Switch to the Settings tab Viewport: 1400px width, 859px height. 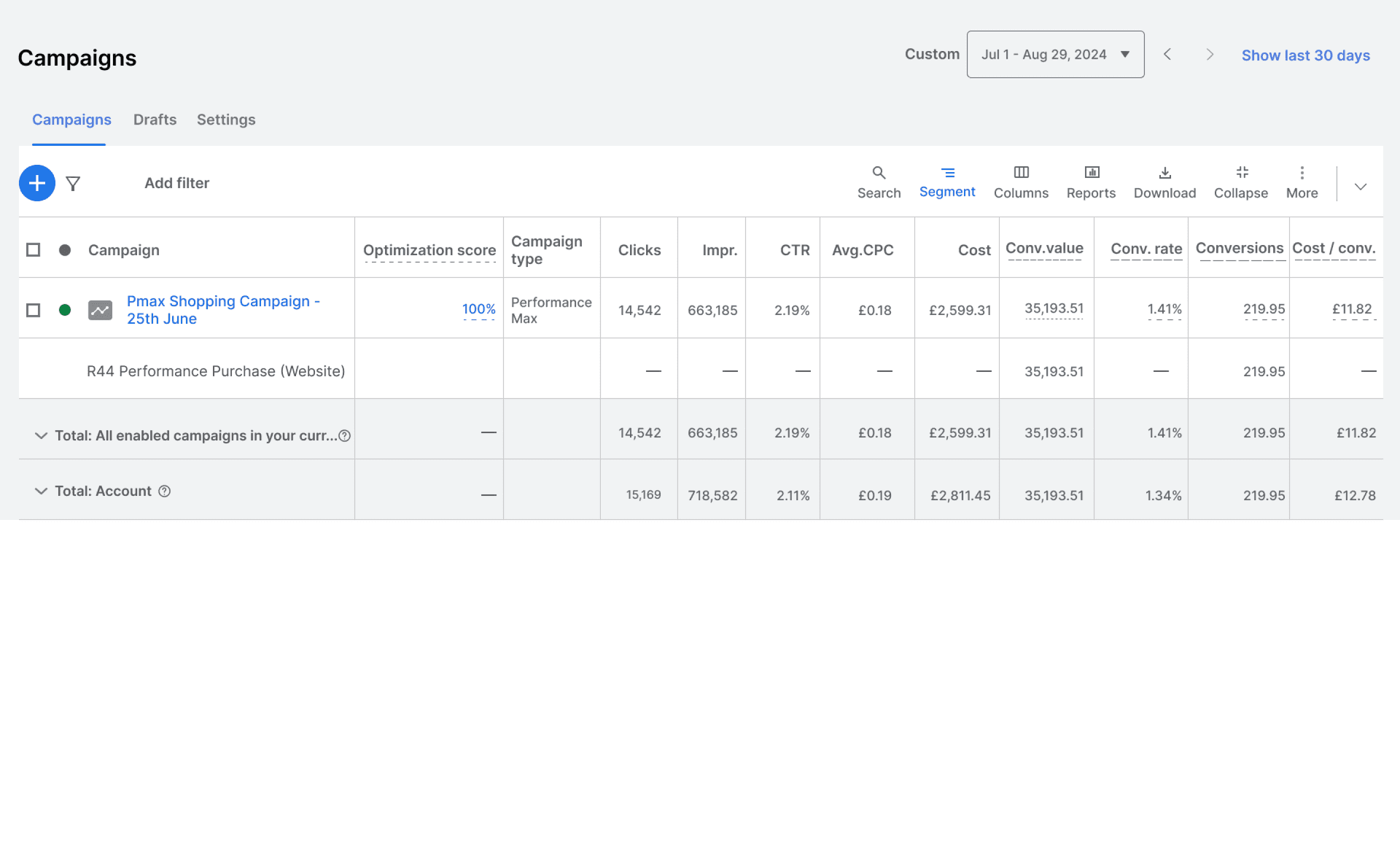click(x=226, y=120)
